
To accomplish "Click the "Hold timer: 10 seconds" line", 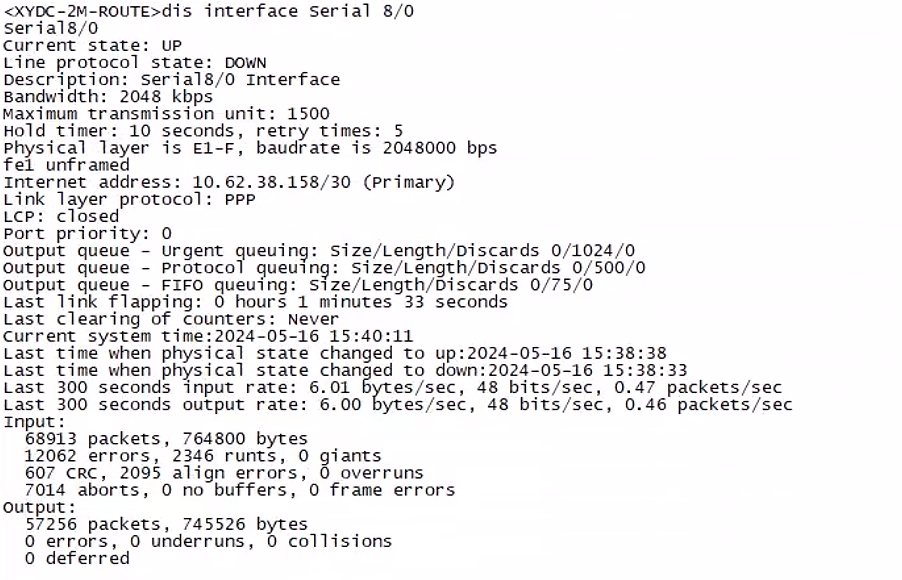I will (118, 131).
